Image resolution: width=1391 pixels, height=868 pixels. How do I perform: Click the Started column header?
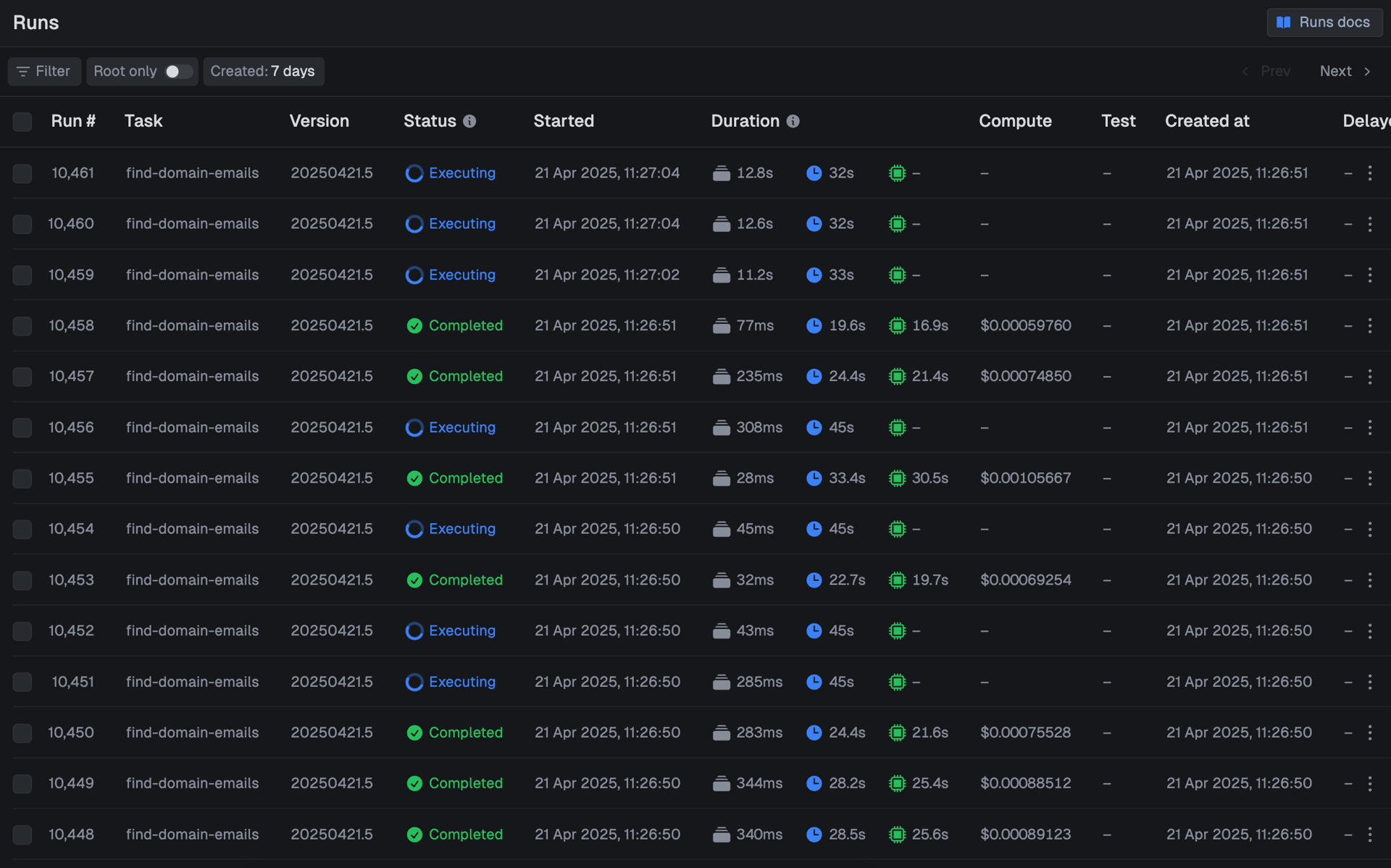point(564,121)
